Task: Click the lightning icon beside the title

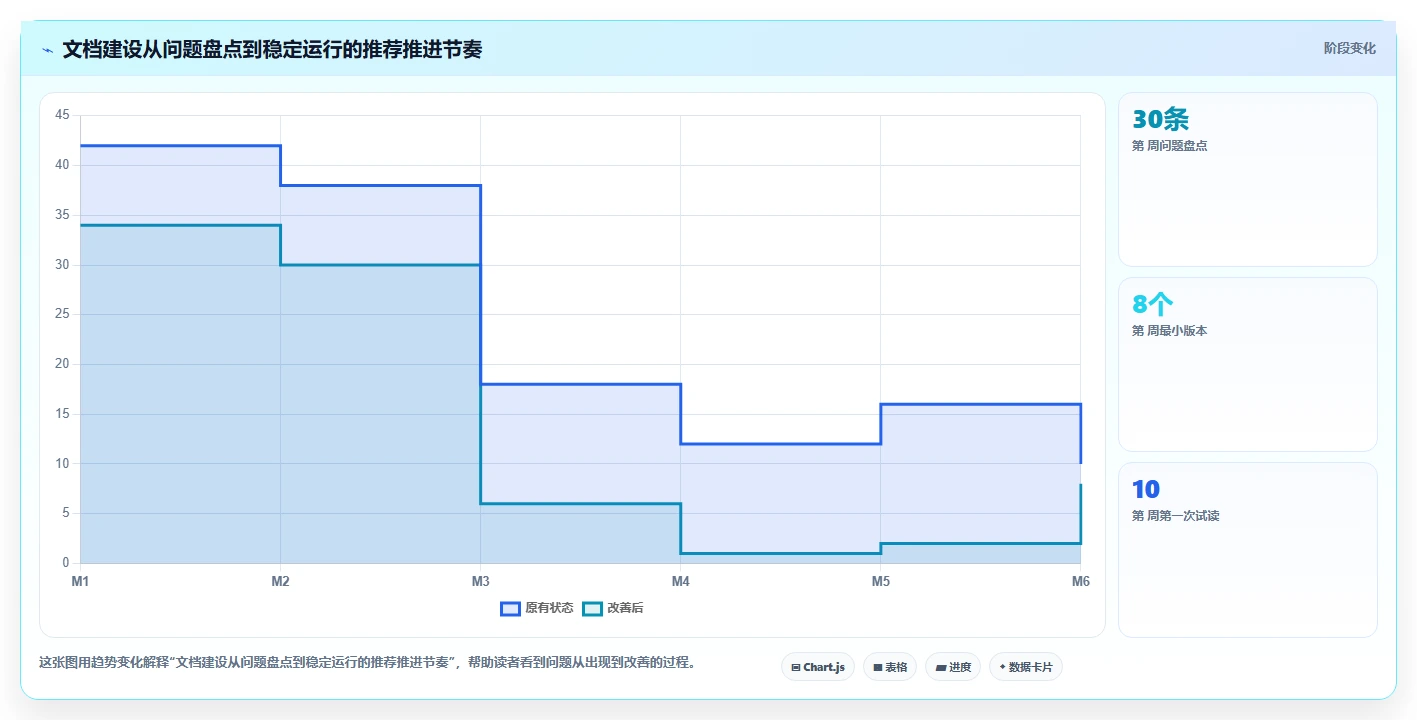Action: click(48, 49)
